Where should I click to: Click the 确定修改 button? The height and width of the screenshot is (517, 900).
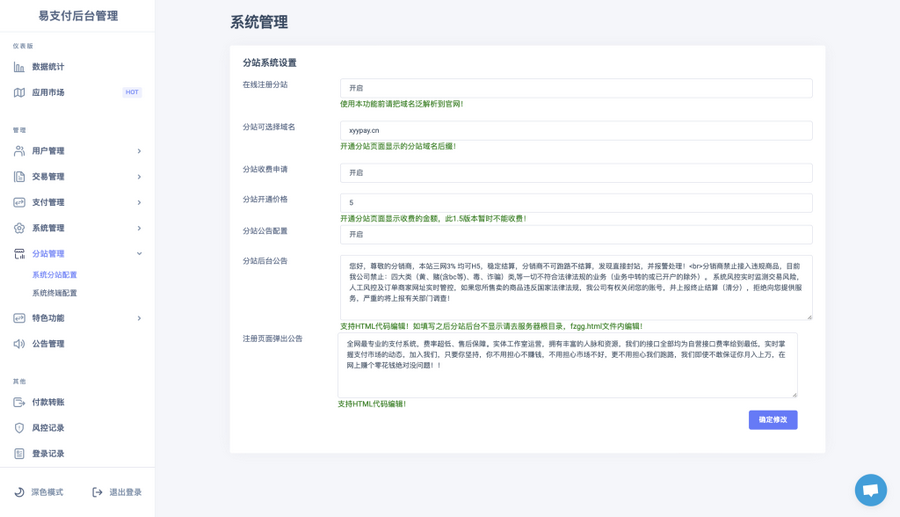[x=772, y=420]
